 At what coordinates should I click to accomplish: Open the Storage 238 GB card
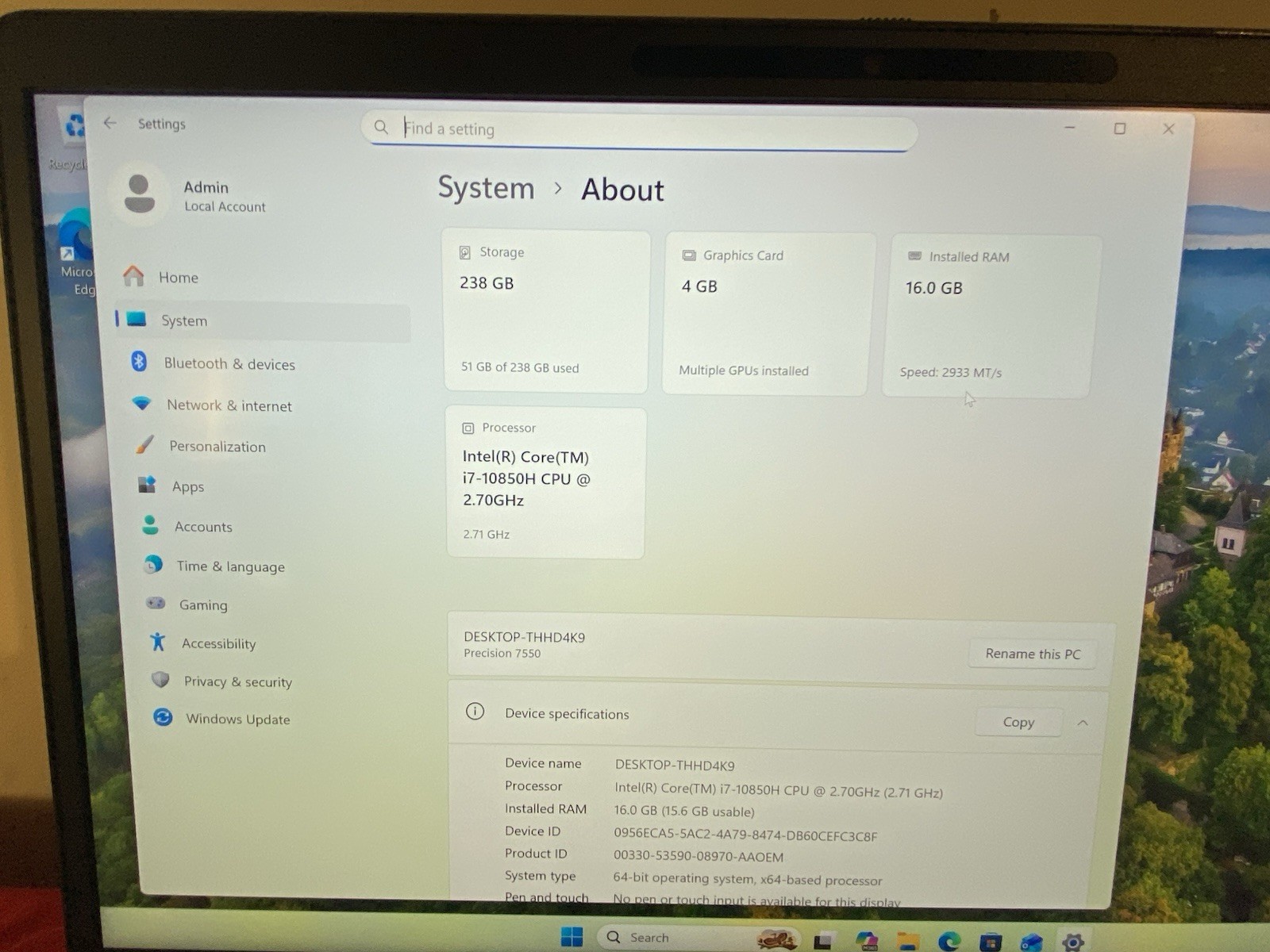546,311
